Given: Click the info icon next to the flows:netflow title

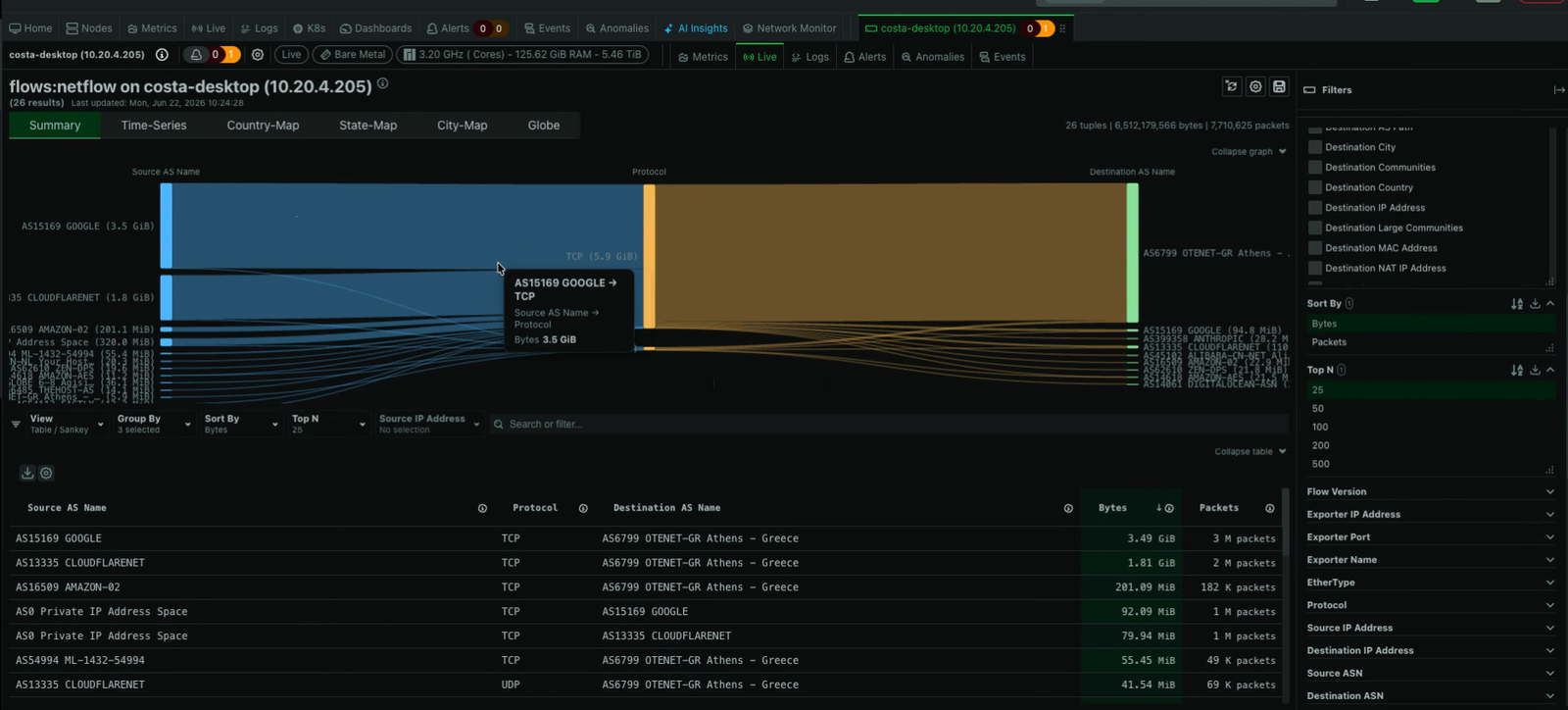Looking at the screenshot, I should tap(383, 83).
